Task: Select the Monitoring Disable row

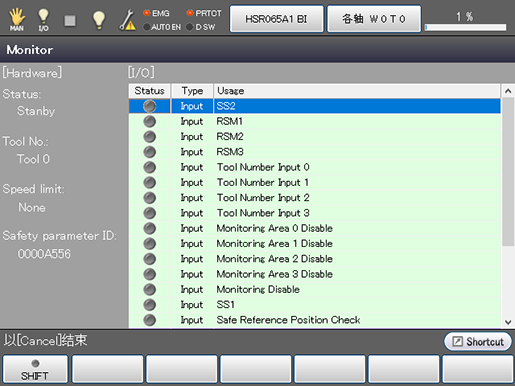Action: tap(315, 289)
